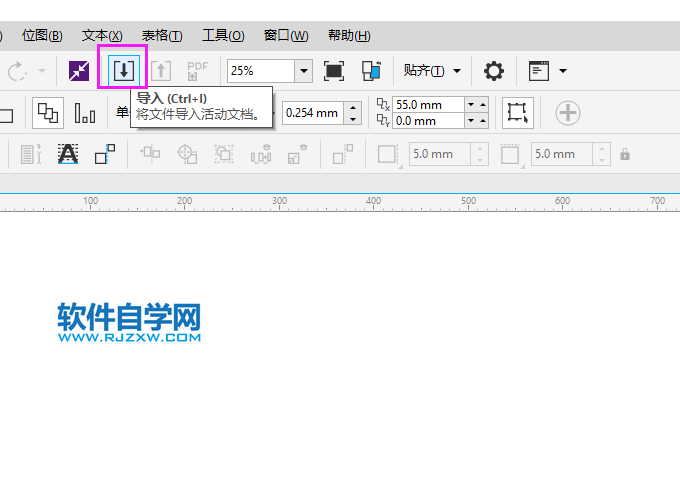Decrease the 0.0 mm value arrow
Screen dimensions: 680x504
(471, 121)
